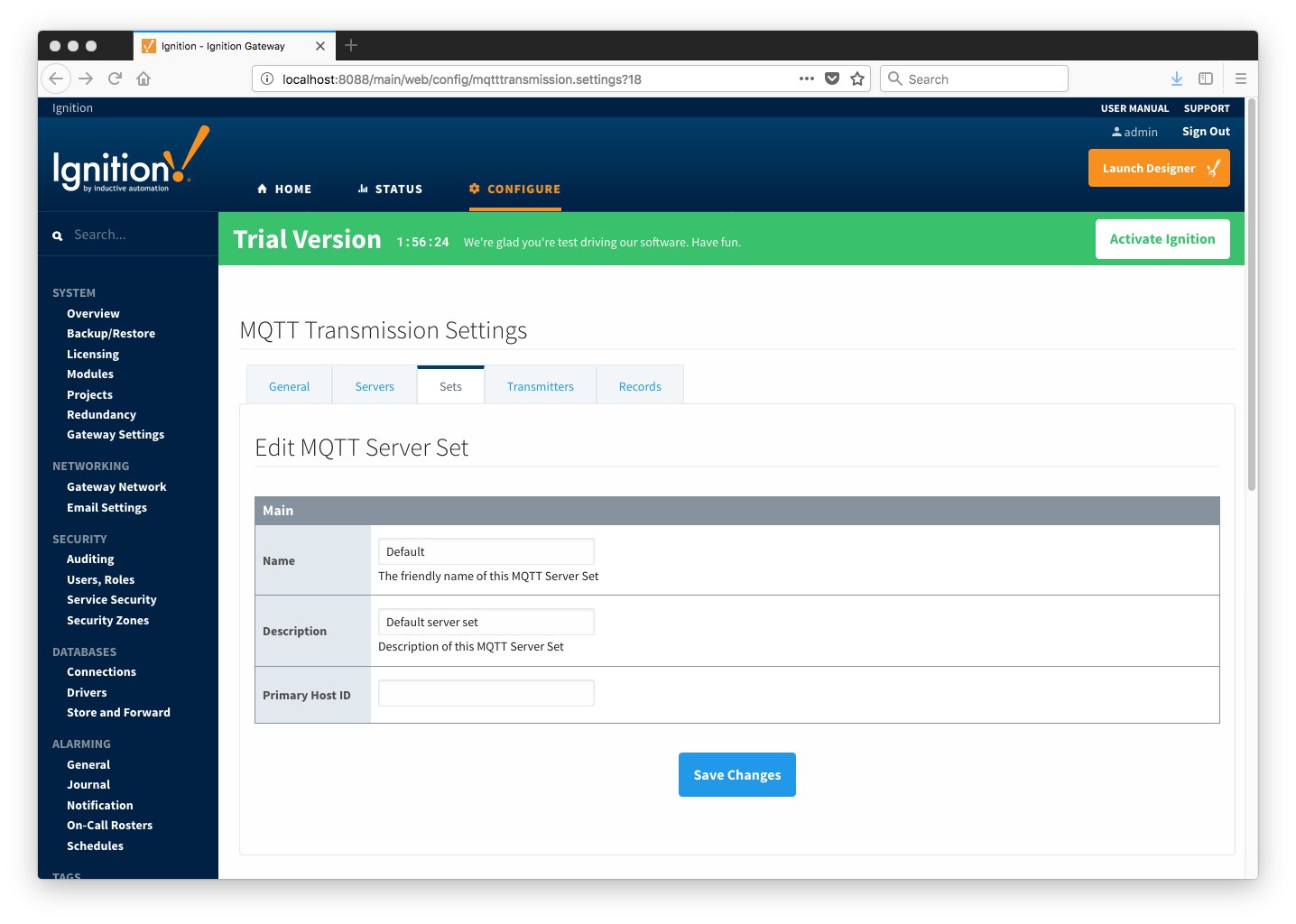Click the Name input field
The image size is (1296, 924).
[x=486, y=551]
